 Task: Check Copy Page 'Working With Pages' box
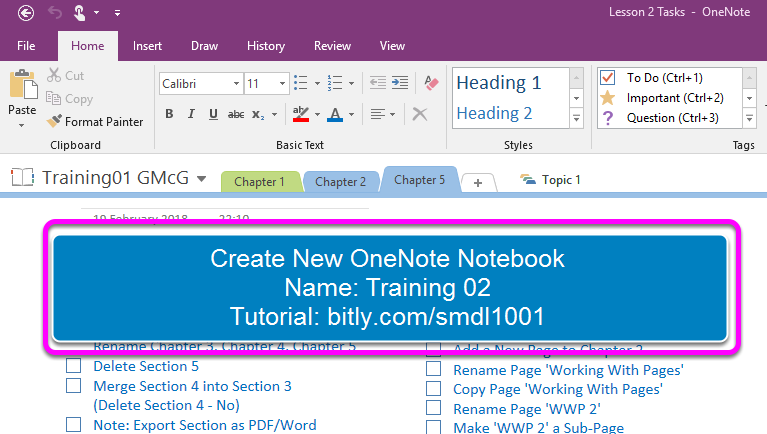pos(433,388)
